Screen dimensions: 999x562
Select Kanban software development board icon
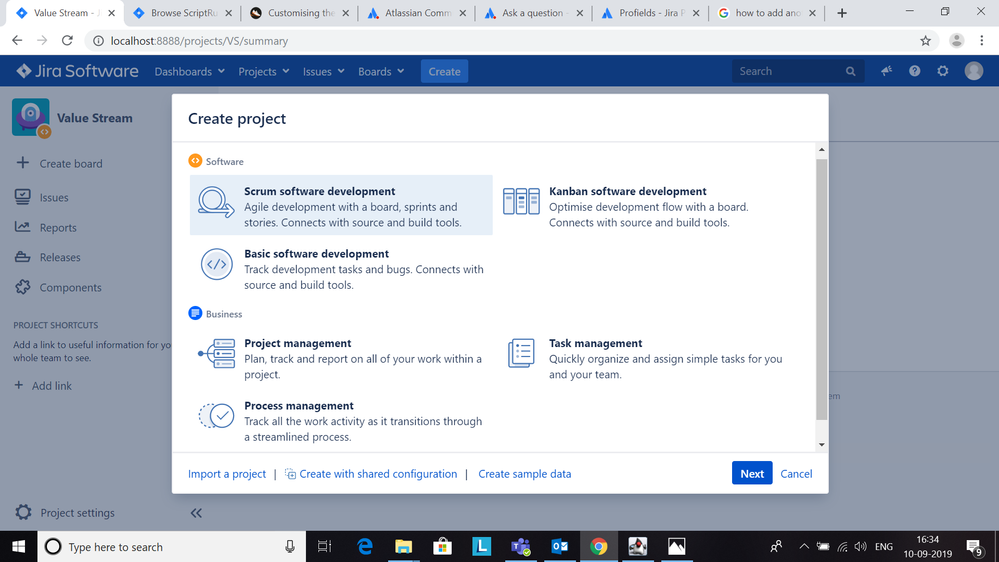521,201
